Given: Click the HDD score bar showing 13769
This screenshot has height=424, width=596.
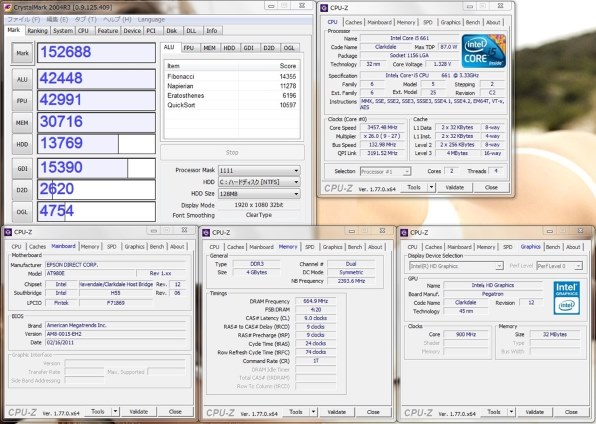Looking at the screenshot, I should [97, 144].
